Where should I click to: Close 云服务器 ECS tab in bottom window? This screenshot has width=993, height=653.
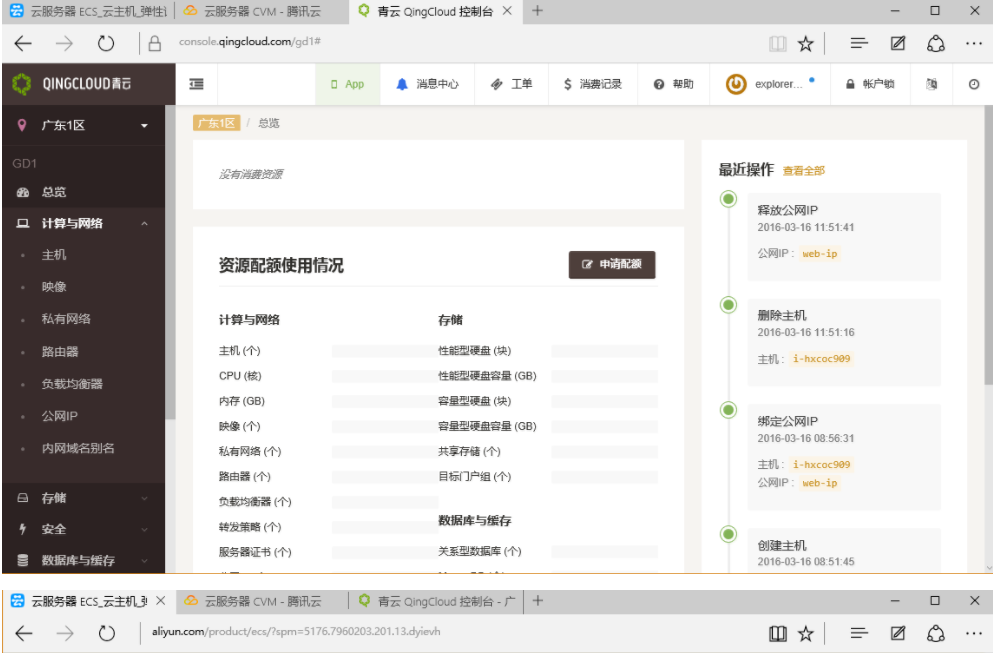[160, 600]
